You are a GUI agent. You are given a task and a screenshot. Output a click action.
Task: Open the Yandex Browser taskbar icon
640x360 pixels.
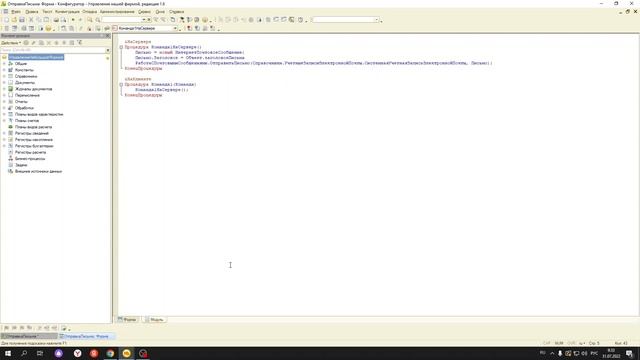(78, 353)
